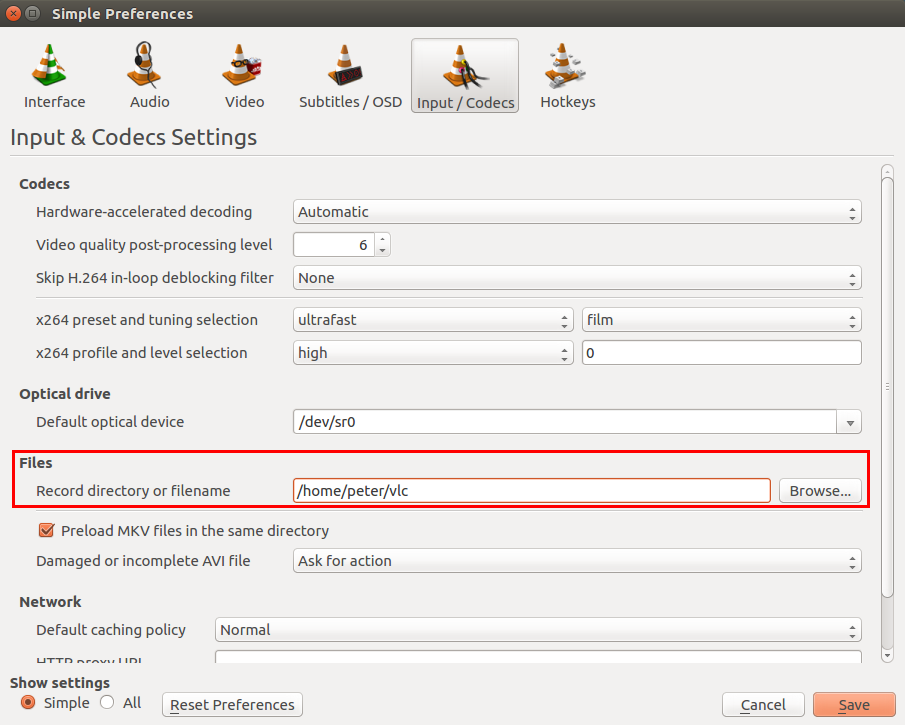This screenshot has width=905, height=725.
Task: Open the Subtitles / OSD cone icon
Action: (x=345, y=65)
